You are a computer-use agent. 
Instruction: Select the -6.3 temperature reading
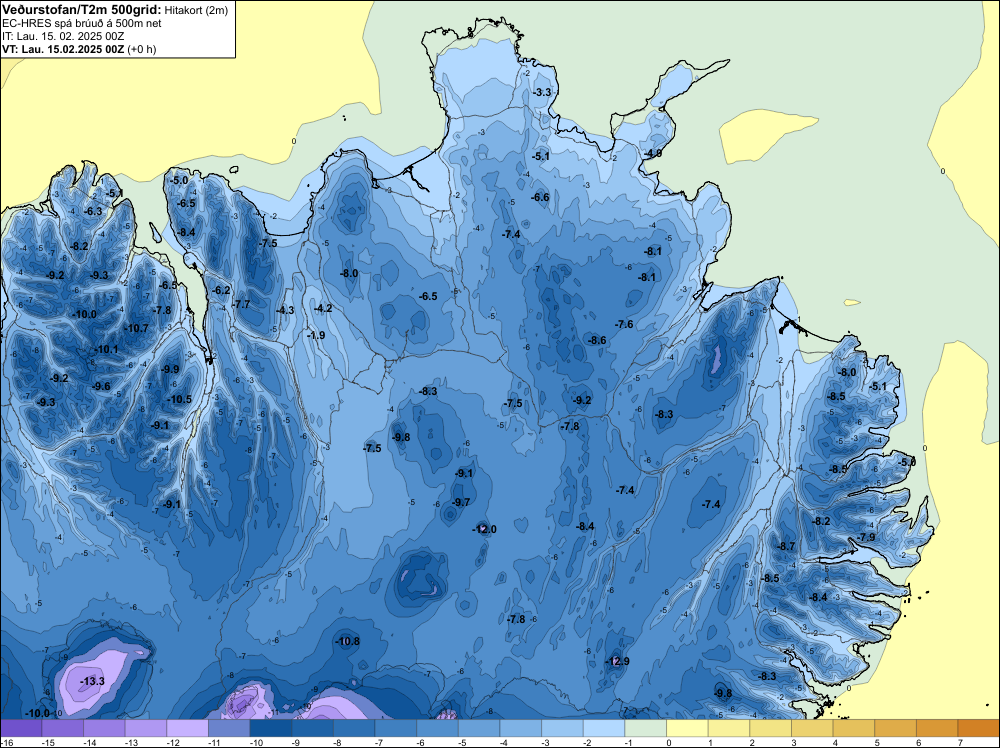[x=92, y=211]
